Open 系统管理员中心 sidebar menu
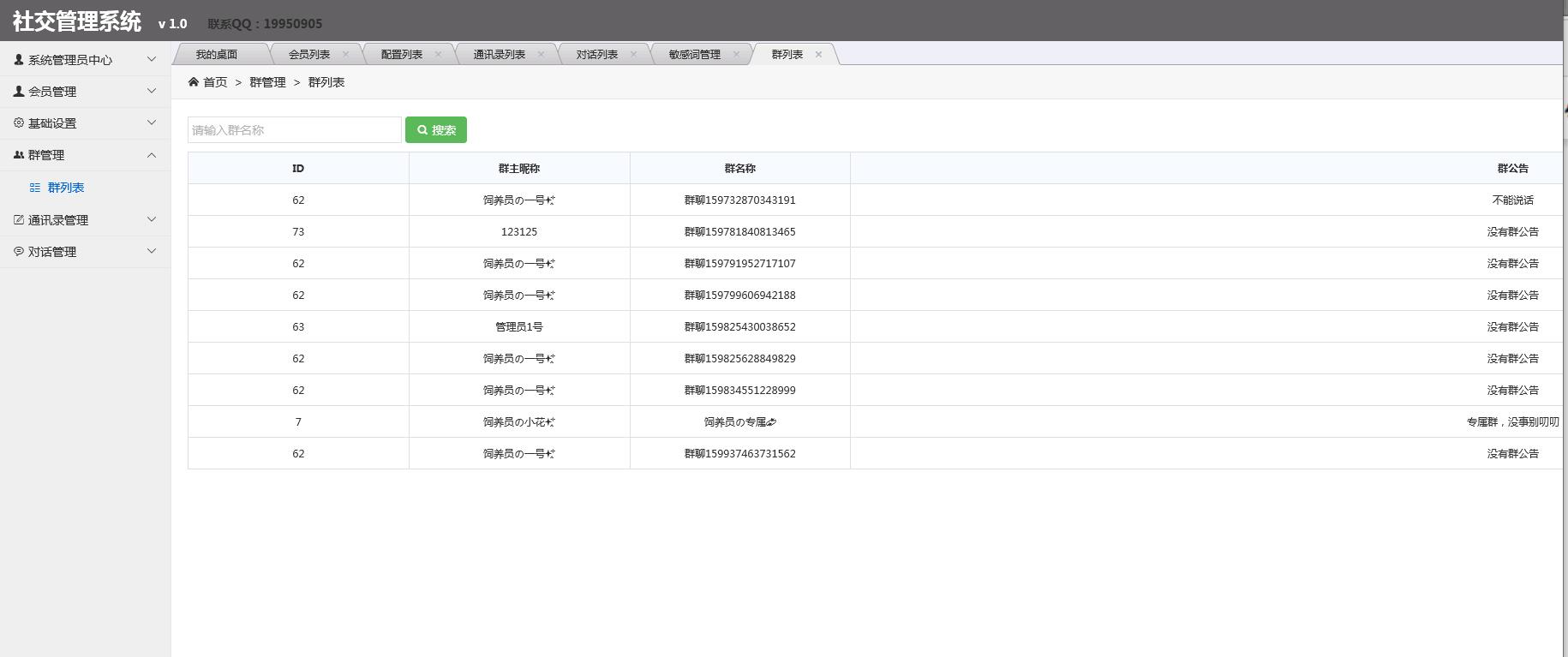 pyautogui.click(x=85, y=60)
